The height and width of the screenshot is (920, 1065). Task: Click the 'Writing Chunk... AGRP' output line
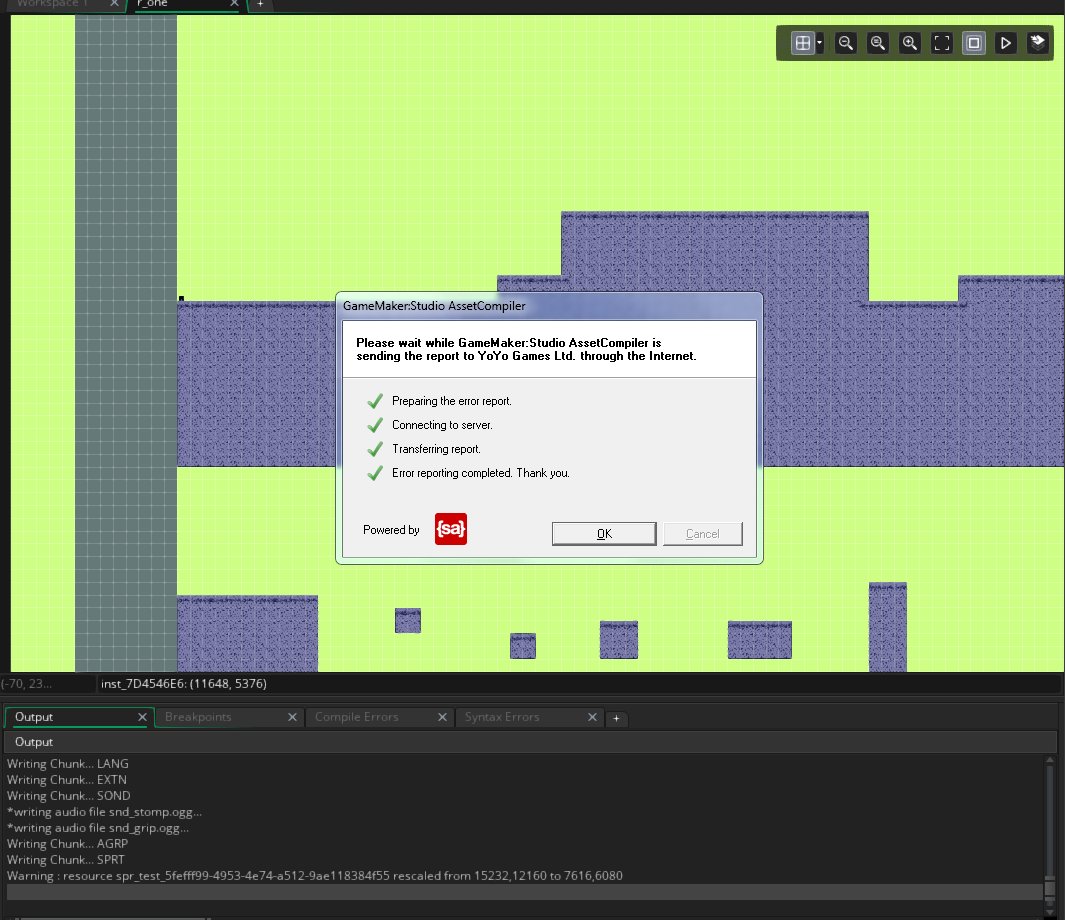[x=67, y=844]
